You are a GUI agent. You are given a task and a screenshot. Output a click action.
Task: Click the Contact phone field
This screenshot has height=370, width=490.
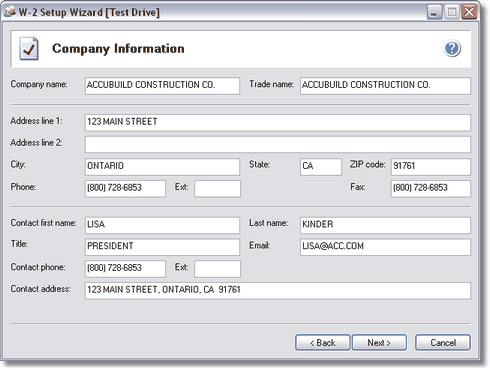click(x=125, y=269)
